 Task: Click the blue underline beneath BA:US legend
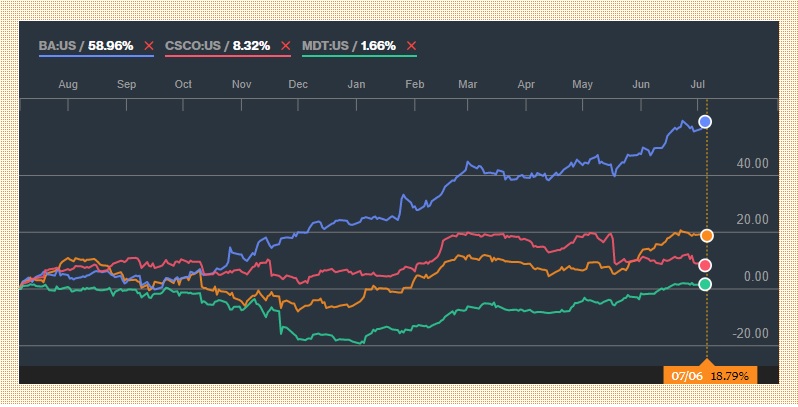tap(96, 56)
